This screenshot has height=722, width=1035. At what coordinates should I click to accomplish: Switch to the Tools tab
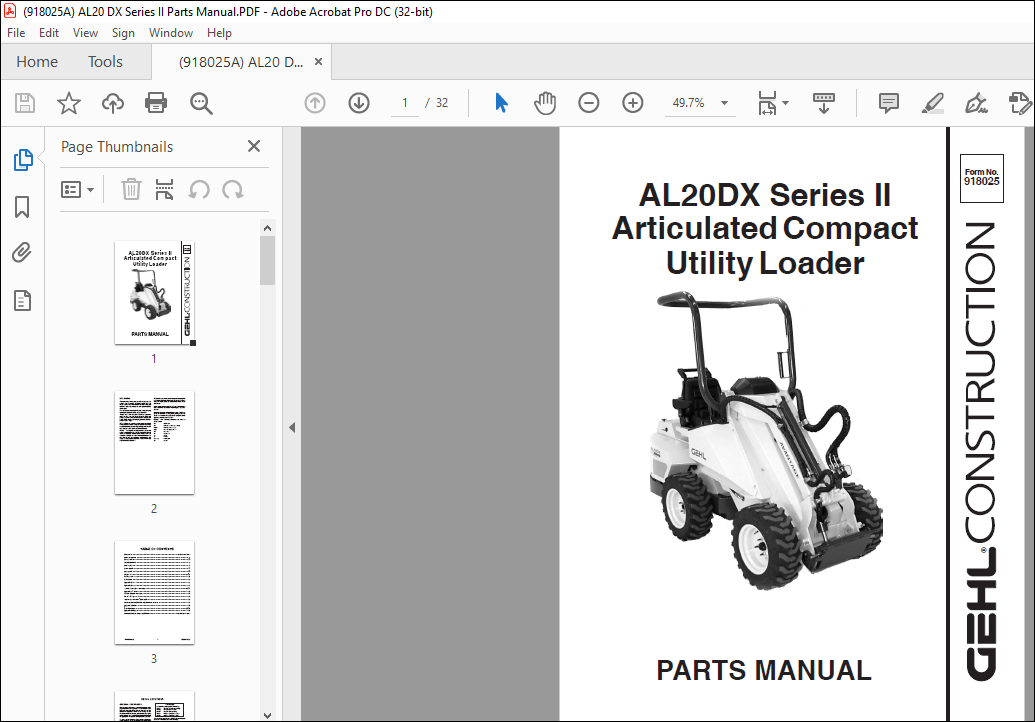click(x=106, y=62)
